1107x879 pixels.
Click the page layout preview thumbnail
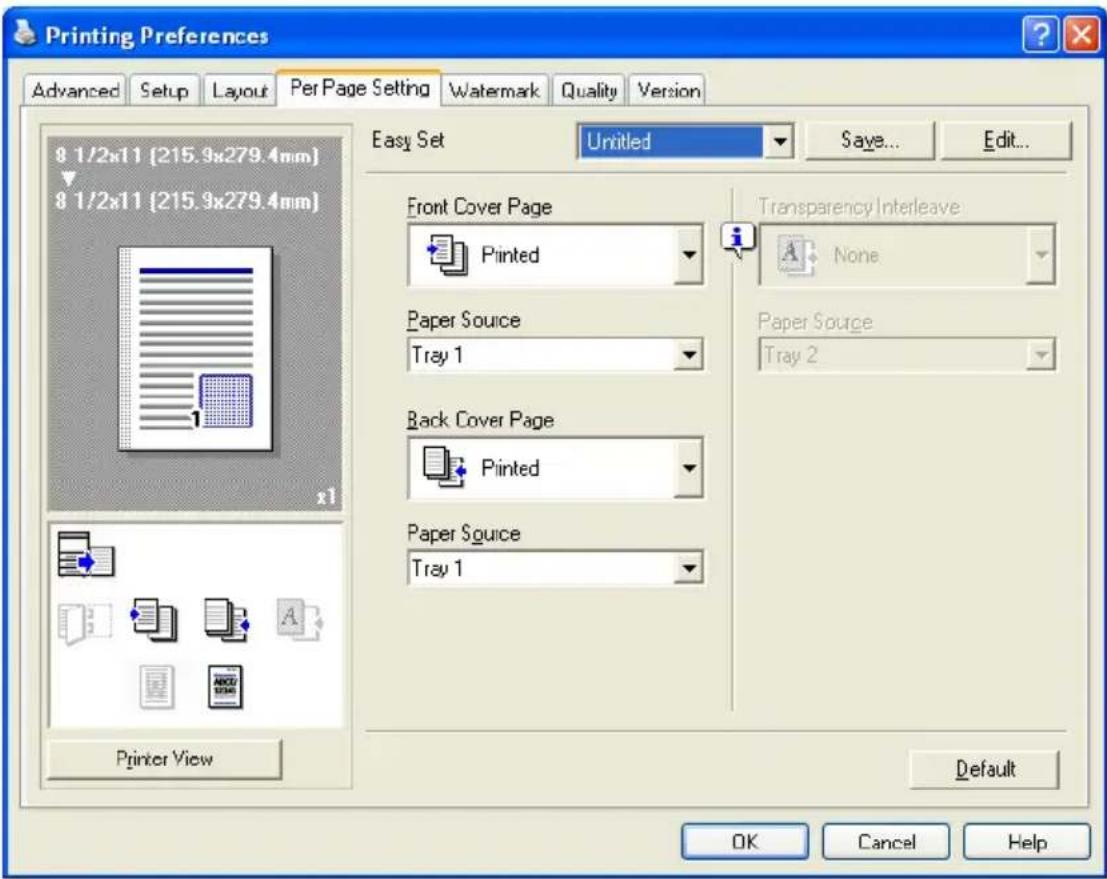pos(196,349)
